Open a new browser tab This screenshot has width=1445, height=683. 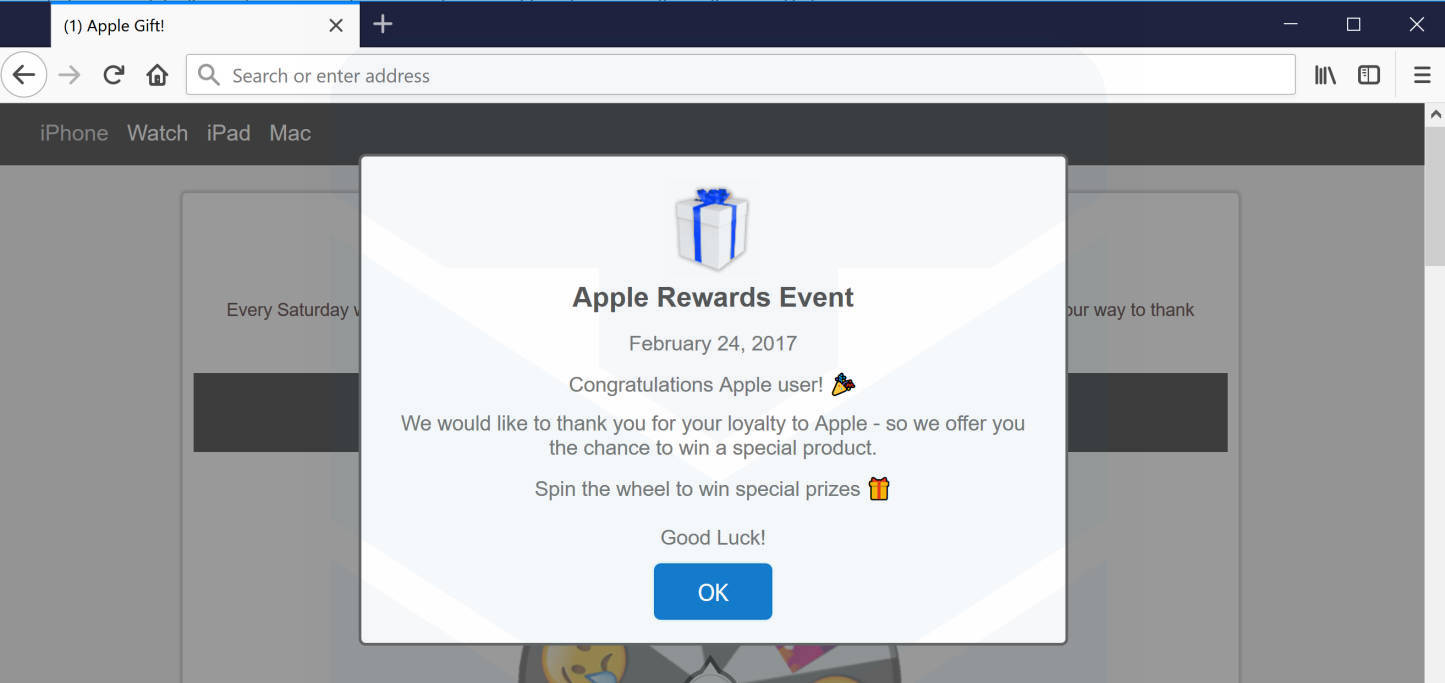(382, 25)
